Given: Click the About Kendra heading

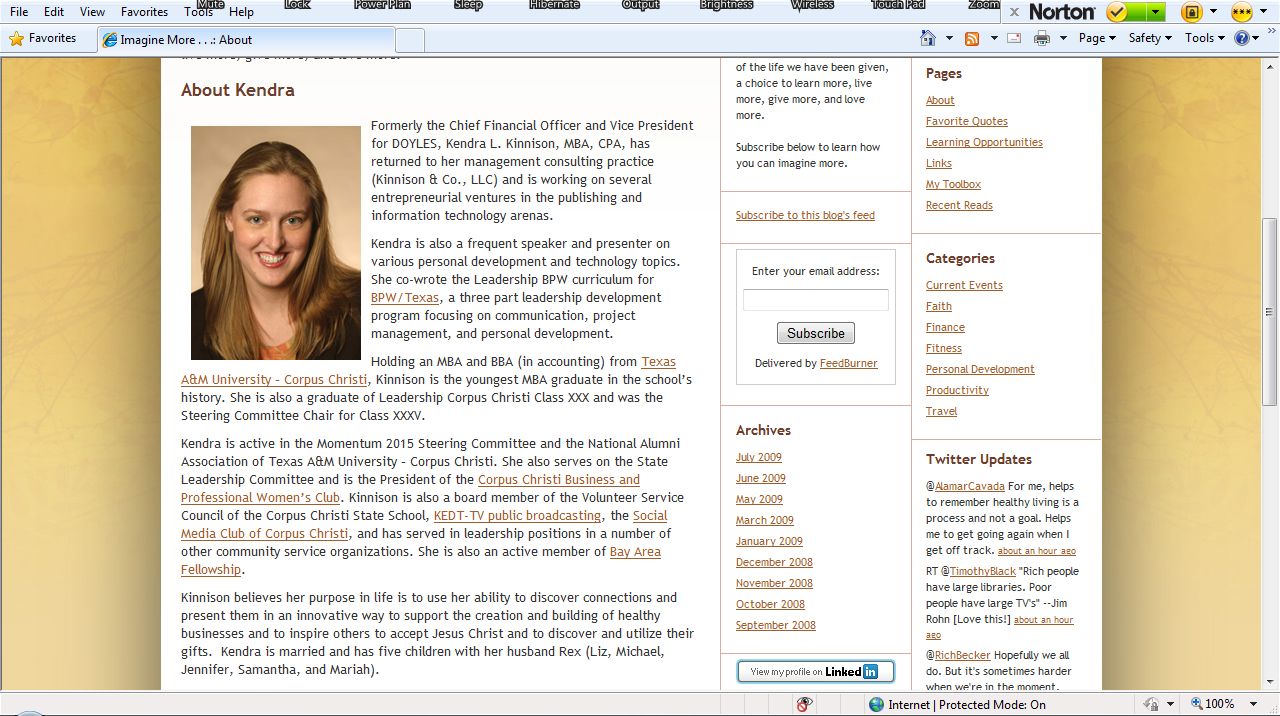Looking at the screenshot, I should coord(238,90).
